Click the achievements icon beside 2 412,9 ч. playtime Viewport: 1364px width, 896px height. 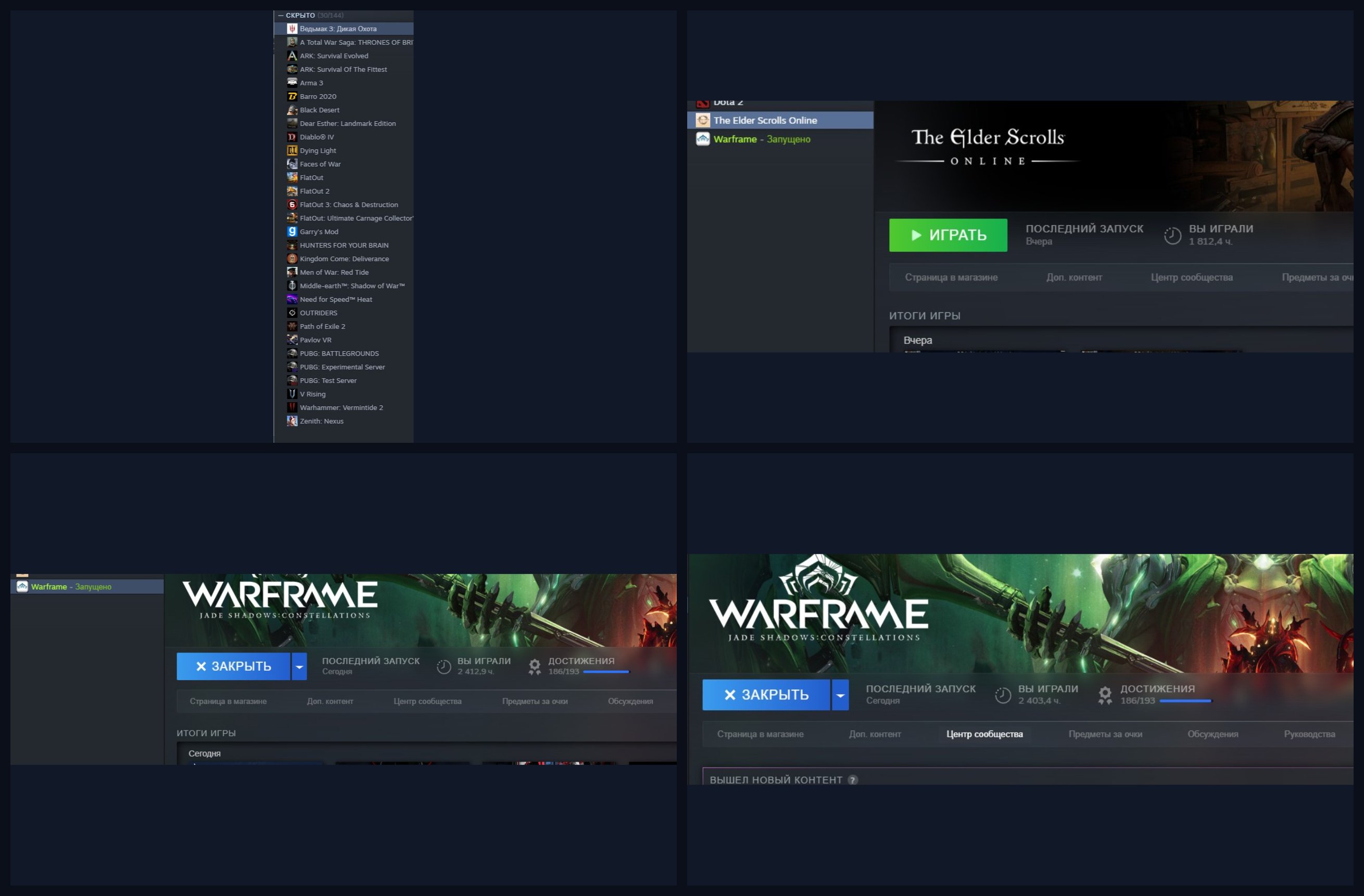click(535, 666)
